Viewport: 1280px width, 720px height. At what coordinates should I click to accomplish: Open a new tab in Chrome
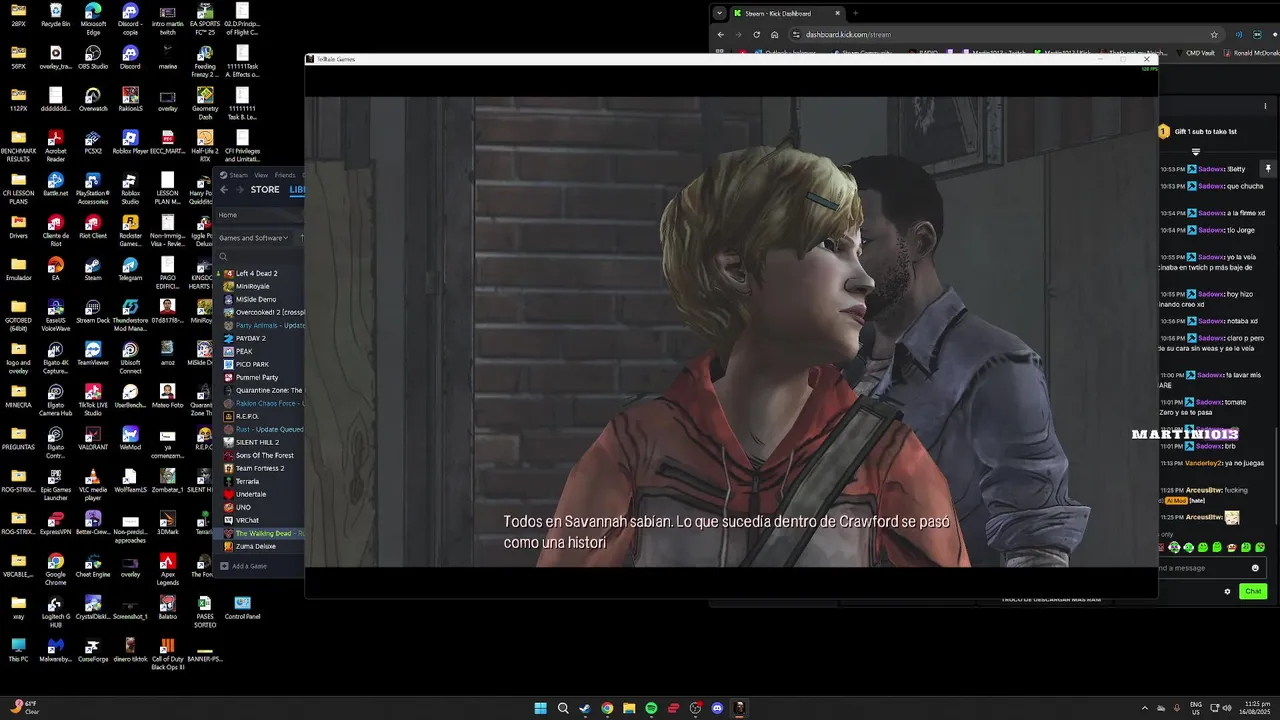(855, 13)
